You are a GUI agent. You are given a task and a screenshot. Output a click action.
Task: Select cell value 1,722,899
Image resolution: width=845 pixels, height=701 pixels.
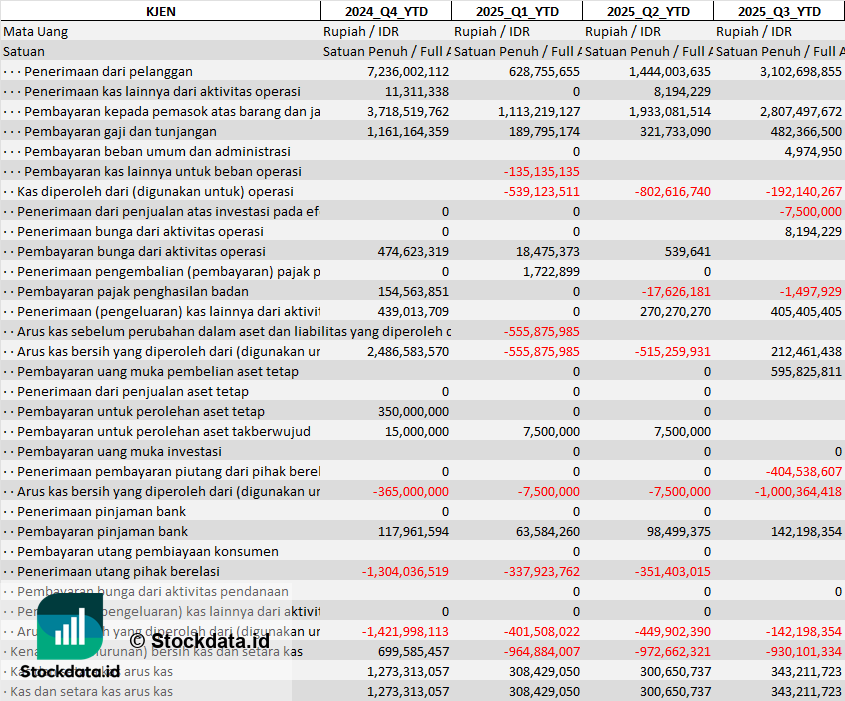551,272
